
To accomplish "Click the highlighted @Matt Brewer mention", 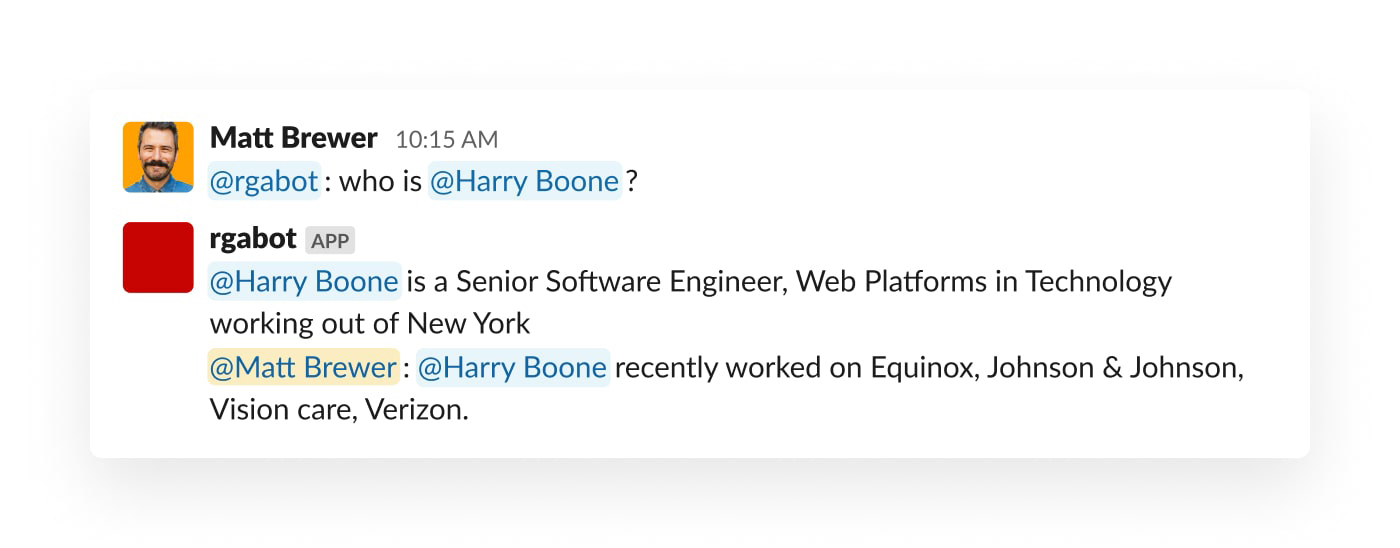I will tap(304, 368).
